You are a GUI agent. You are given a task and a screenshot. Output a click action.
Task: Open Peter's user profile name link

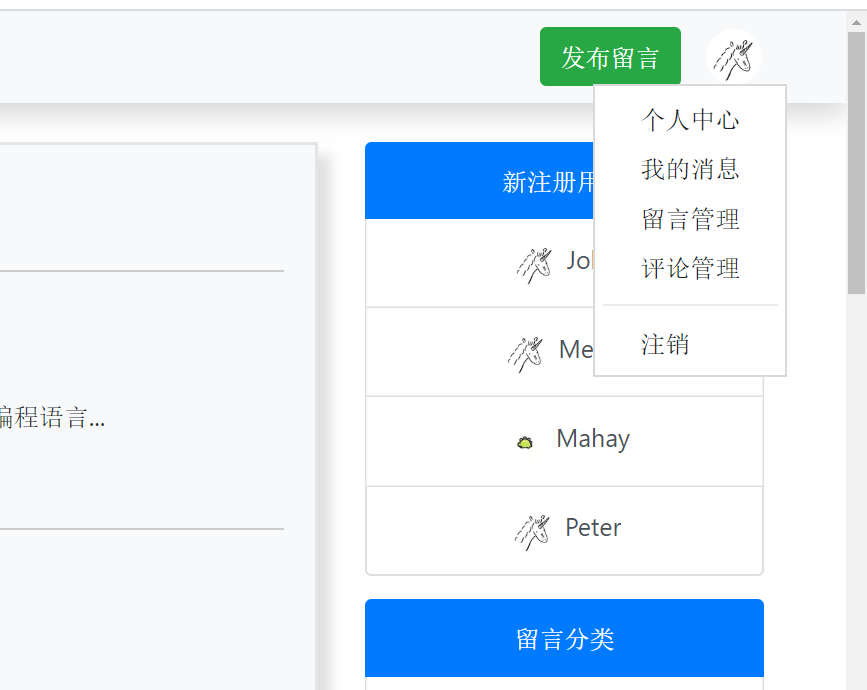(x=593, y=527)
